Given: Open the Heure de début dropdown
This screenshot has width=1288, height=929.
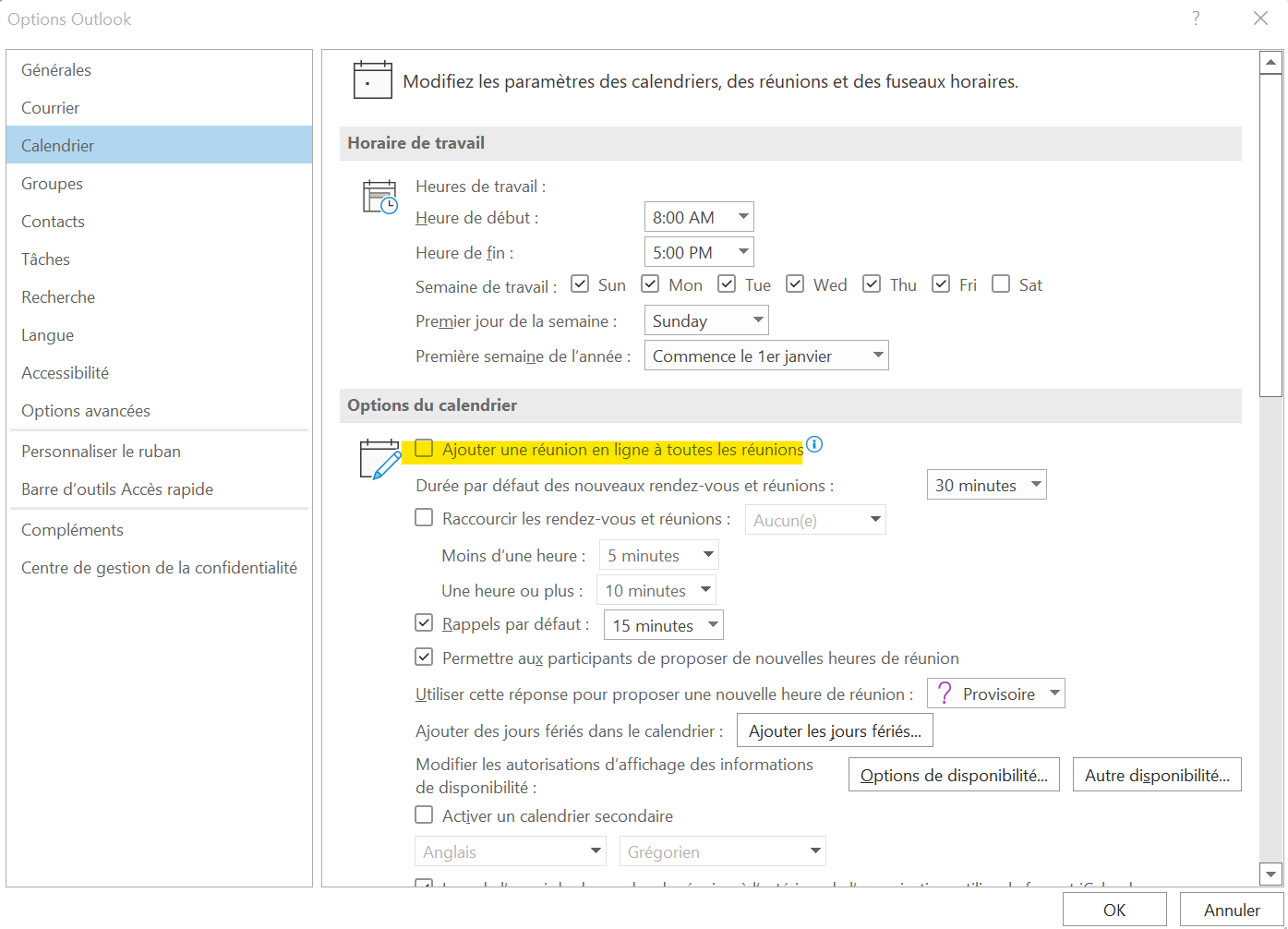Looking at the screenshot, I should tap(699, 217).
